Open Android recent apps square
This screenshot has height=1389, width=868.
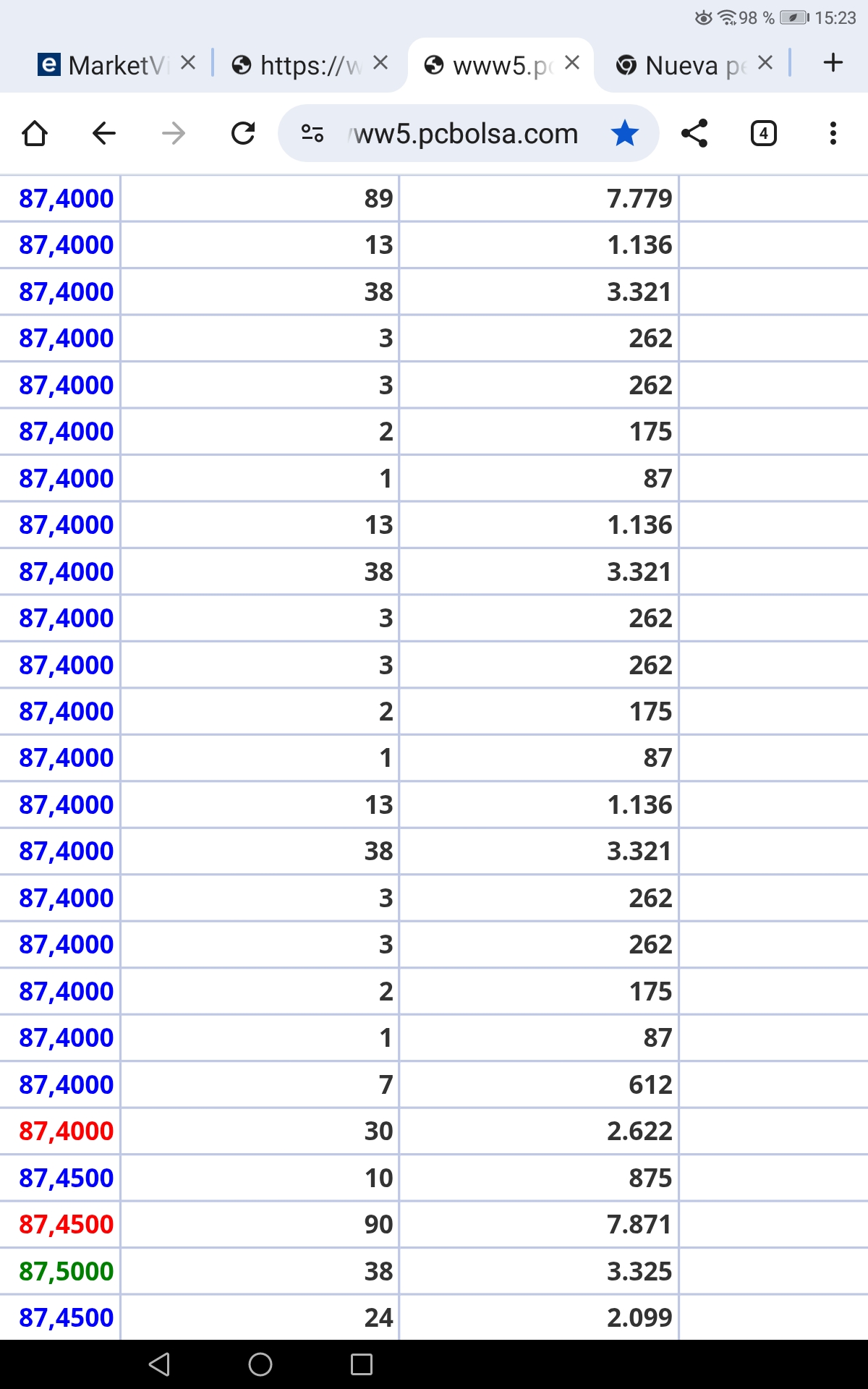point(362,1364)
